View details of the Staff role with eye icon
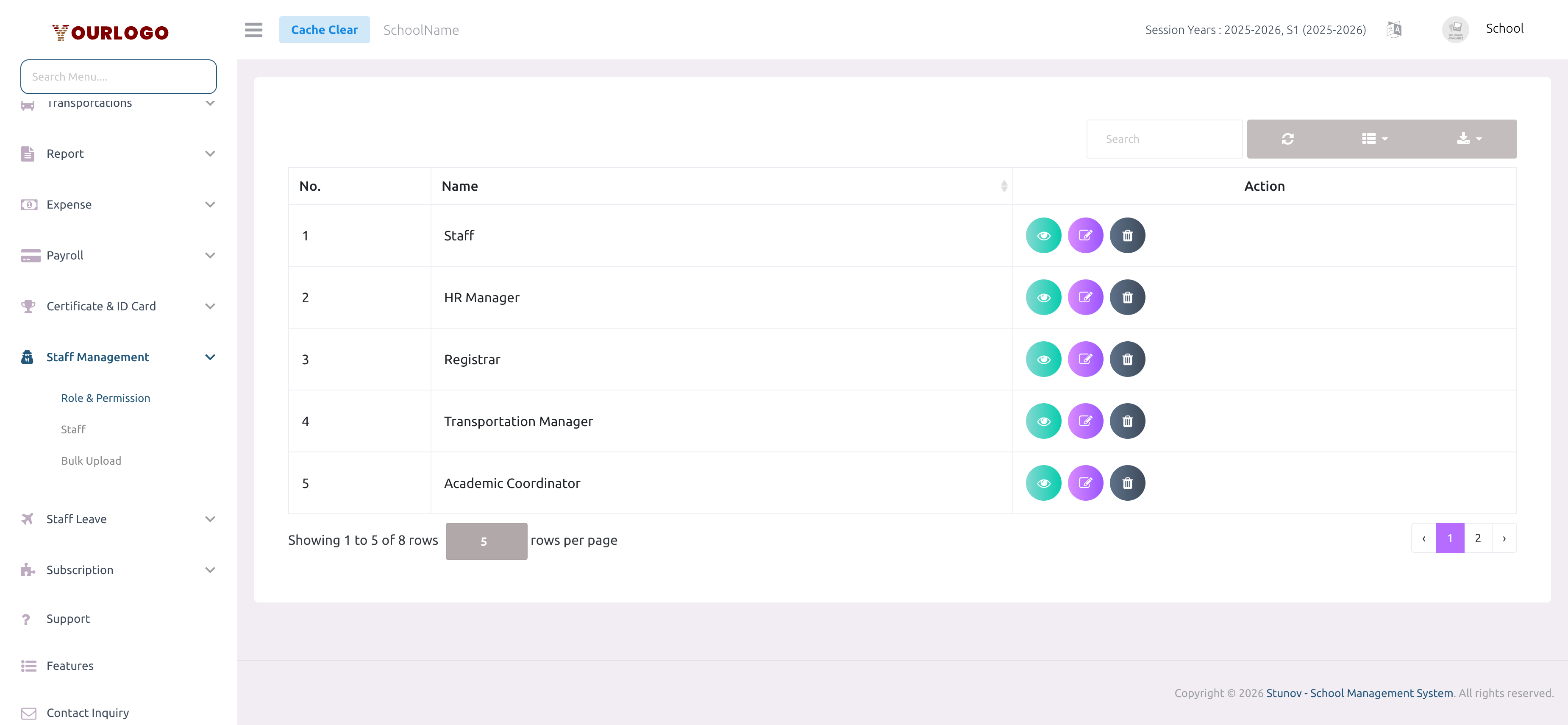This screenshot has width=1568, height=725. (1043, 235)
